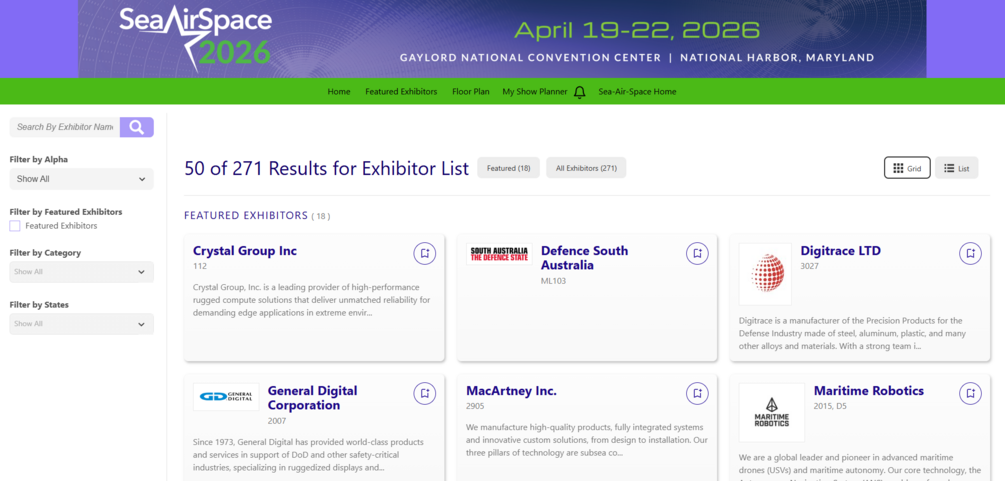Open the Crystal Group Inc listing
The width and height of the screenshot is (1005, 481).
[245, 251]
